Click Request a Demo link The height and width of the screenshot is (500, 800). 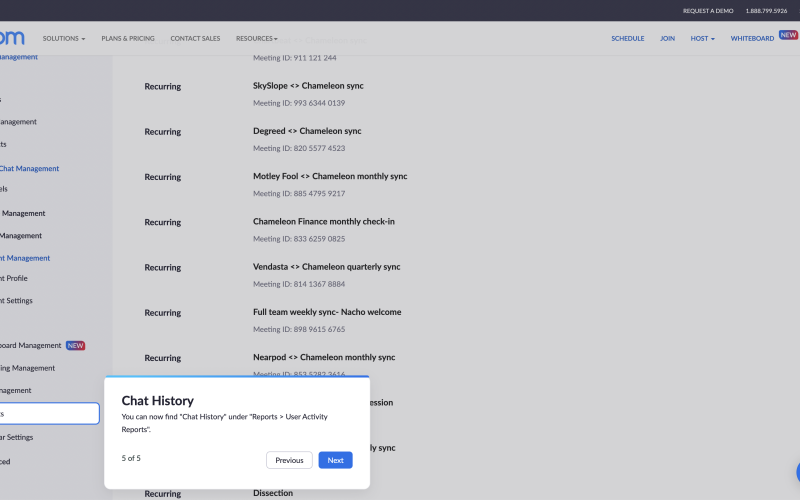point(708,11)
